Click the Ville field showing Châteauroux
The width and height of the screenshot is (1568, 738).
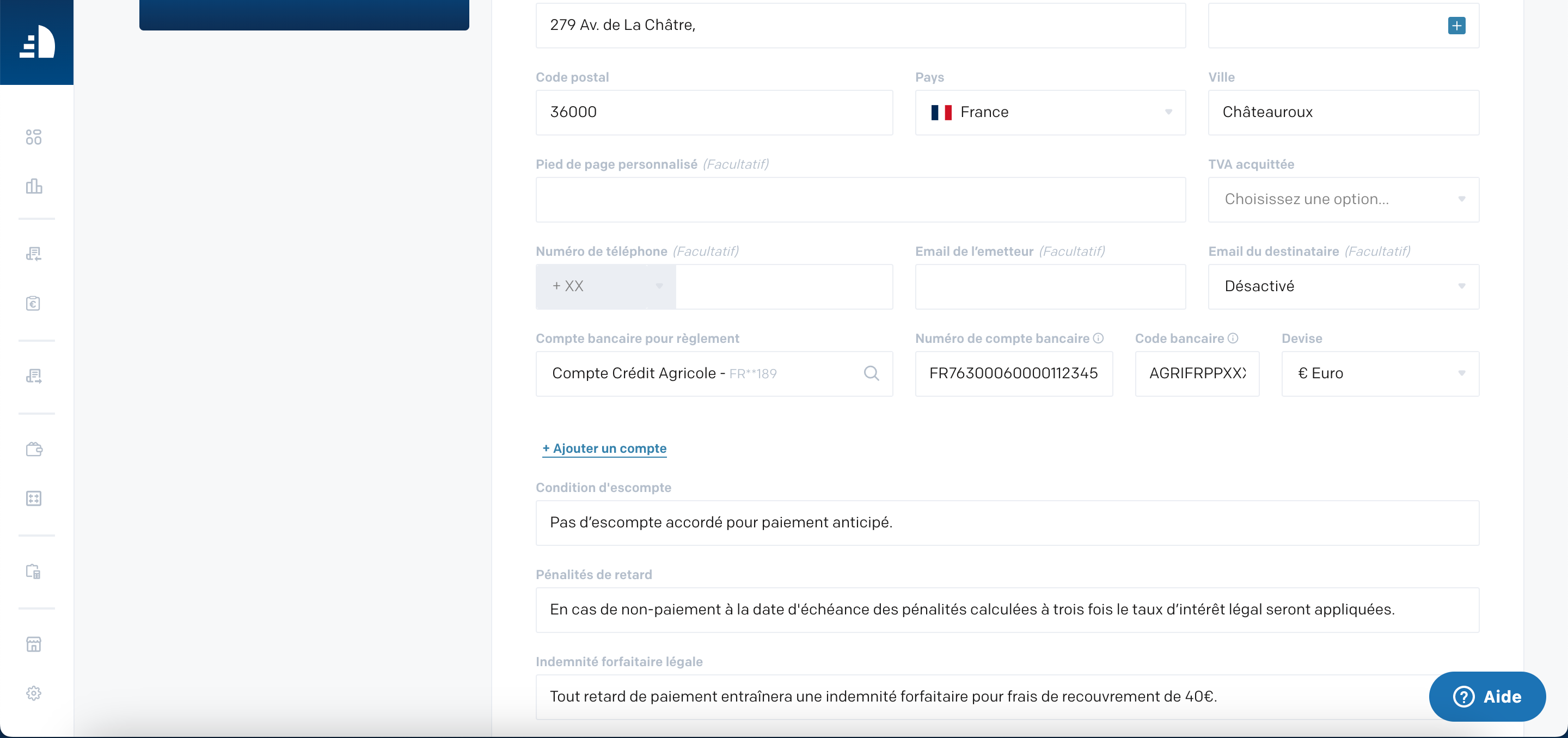(x=1343, y=113)
